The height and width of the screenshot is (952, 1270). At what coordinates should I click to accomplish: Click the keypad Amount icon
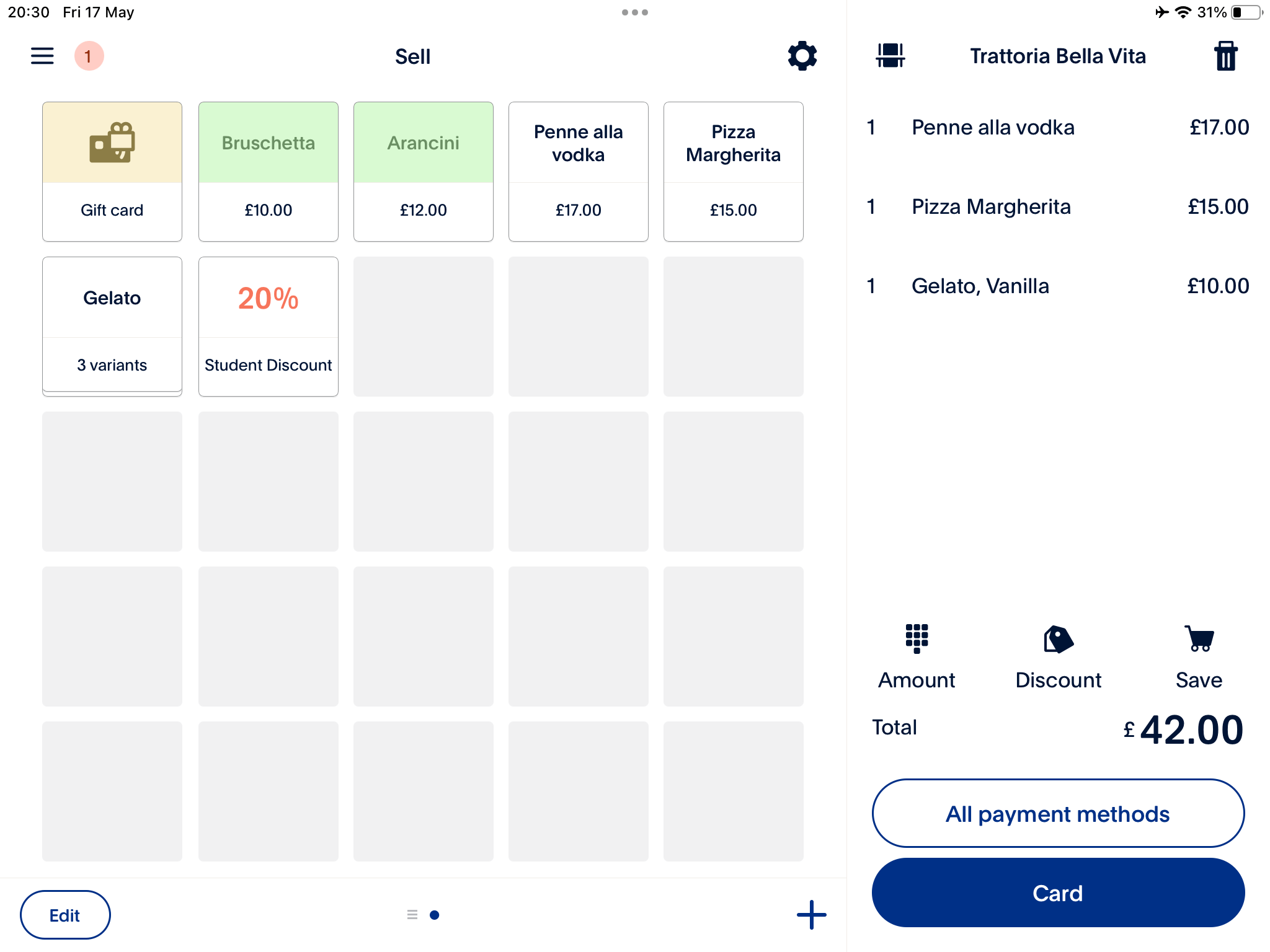[x=916, y=637]
